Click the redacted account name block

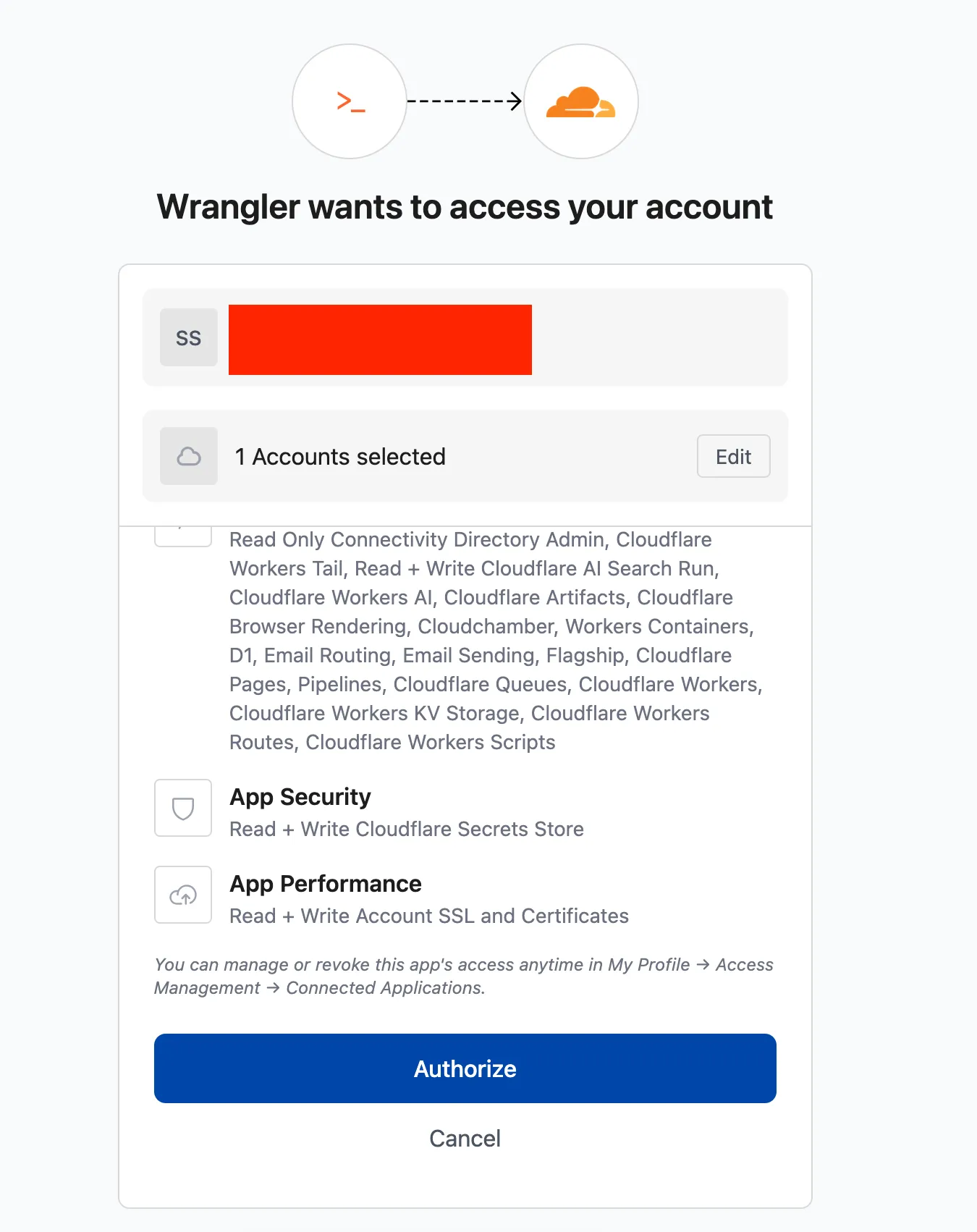[x=380, y=339]
